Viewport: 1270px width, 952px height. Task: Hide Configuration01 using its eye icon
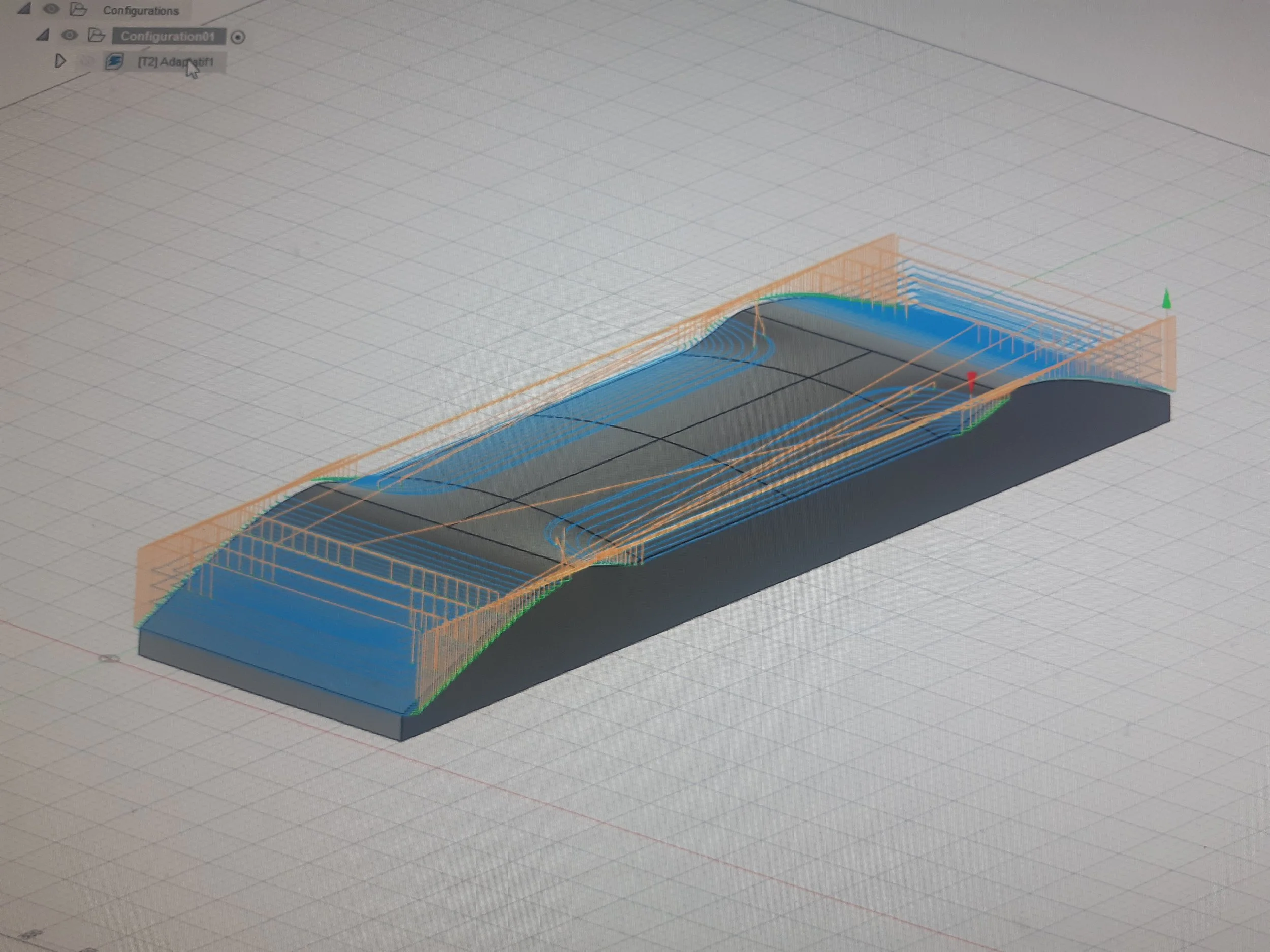pos(70,35)
